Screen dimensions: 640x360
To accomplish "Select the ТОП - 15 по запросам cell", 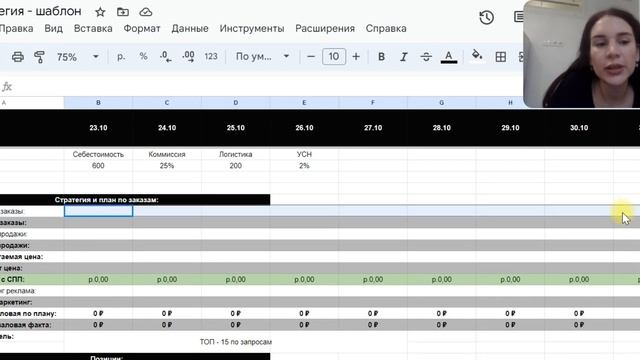I will tap(236, 342).
